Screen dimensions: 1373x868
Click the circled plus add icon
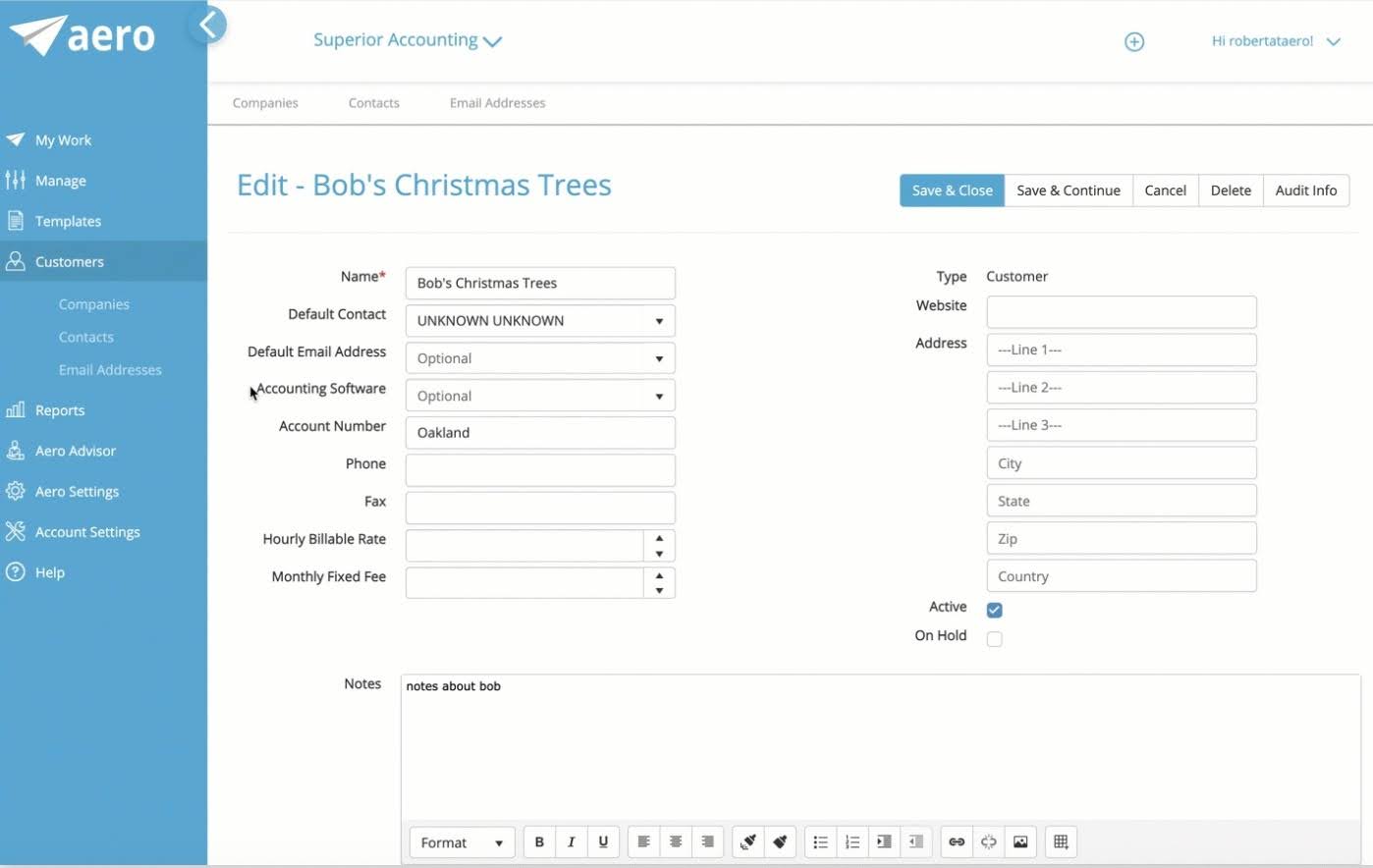click(x=1134, y=41)
